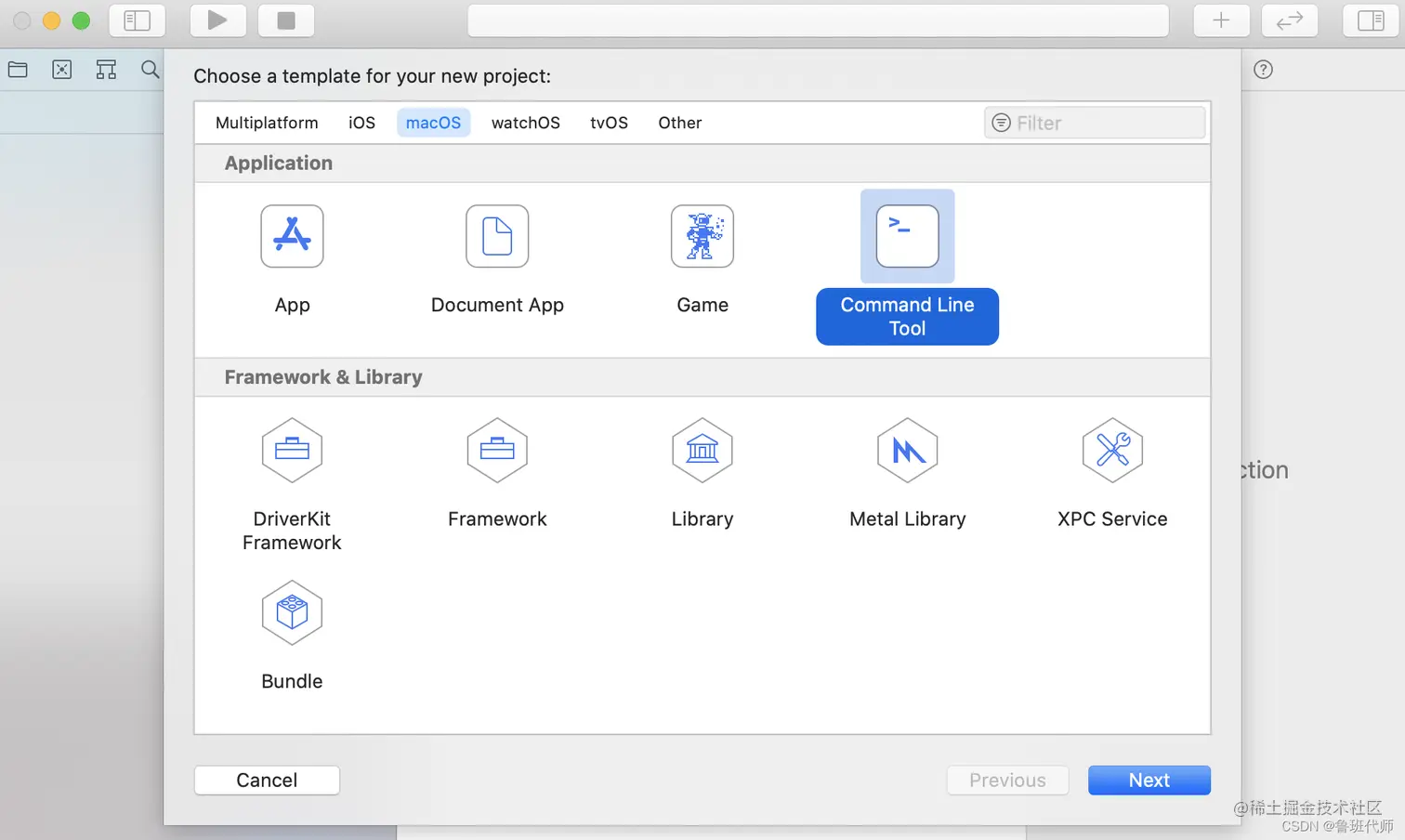This screenshot has width=1405, height=840.
Task: Click the DriverKit Framework label
Action: click(292, 531)
